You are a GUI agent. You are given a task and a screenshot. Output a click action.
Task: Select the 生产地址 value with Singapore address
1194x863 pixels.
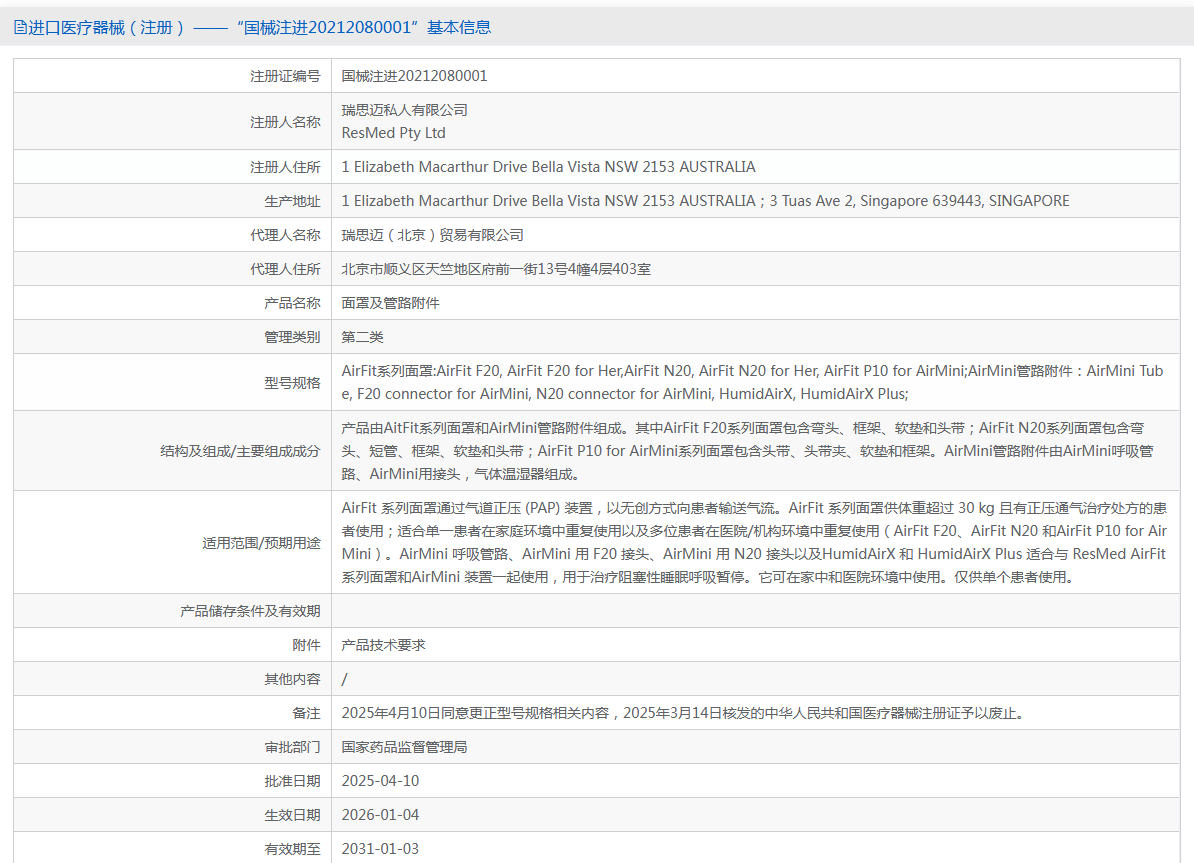(705, 201)
